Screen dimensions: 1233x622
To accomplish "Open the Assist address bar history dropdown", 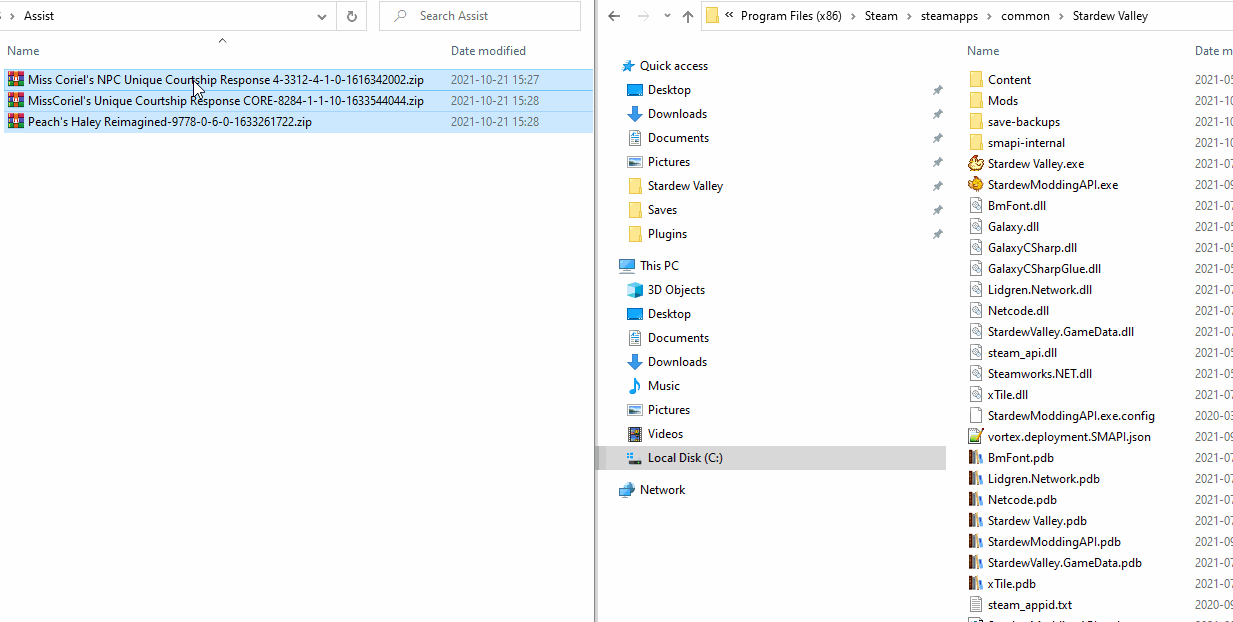I will click(x=321, y=16).
